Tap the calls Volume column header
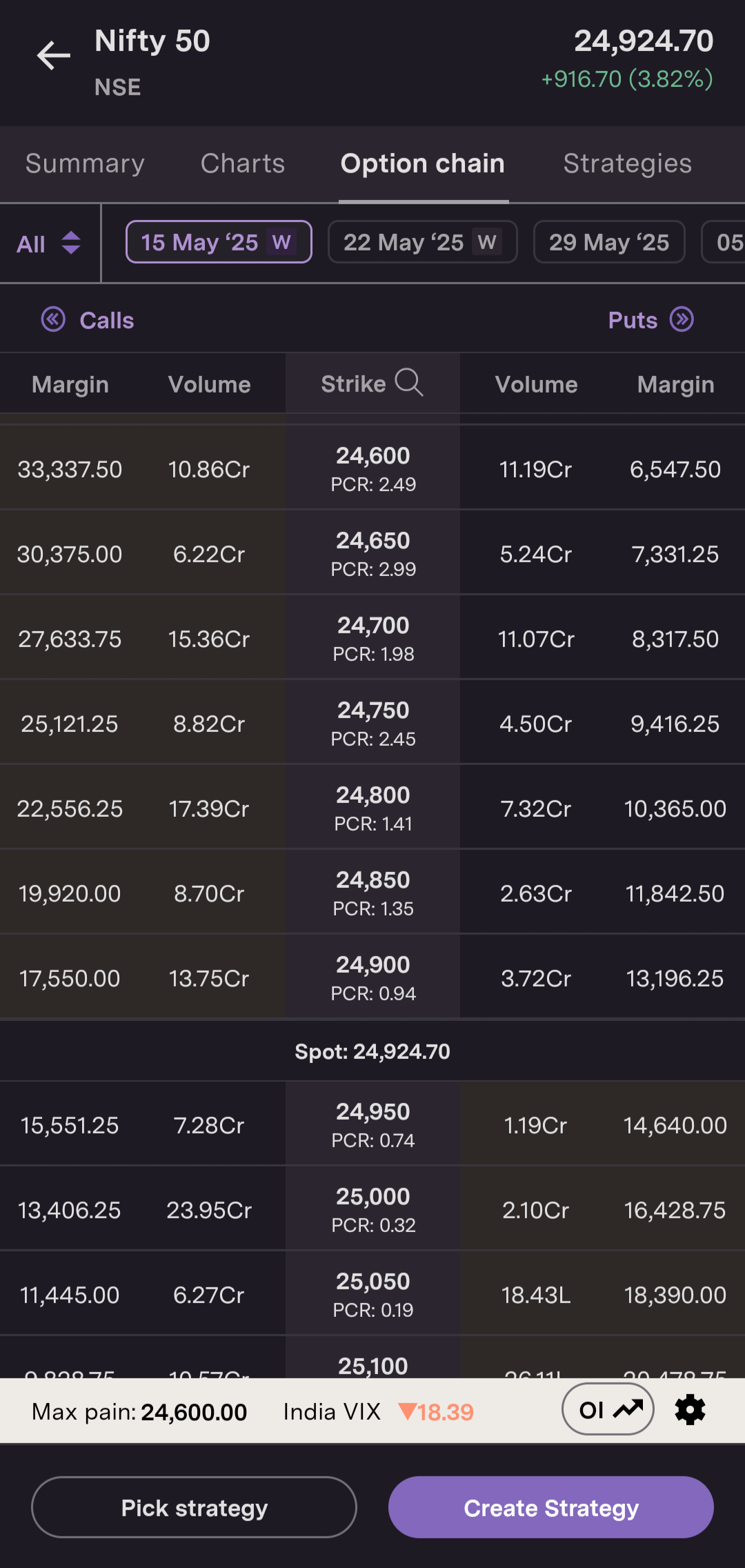The height and width of the screenshot is (1568, 745). (x=209, y=384)
